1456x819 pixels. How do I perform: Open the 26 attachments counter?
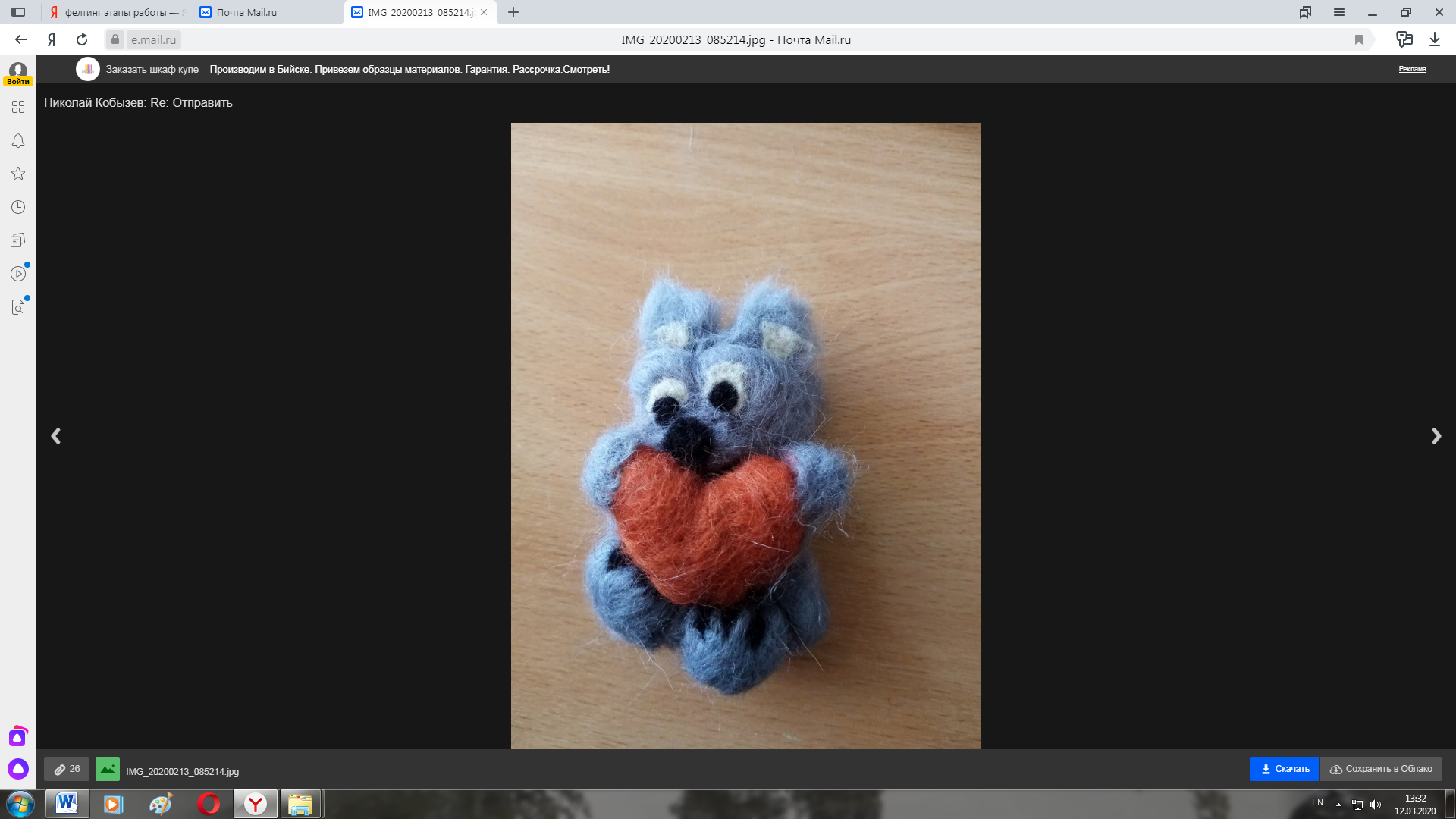click(67, 769)
